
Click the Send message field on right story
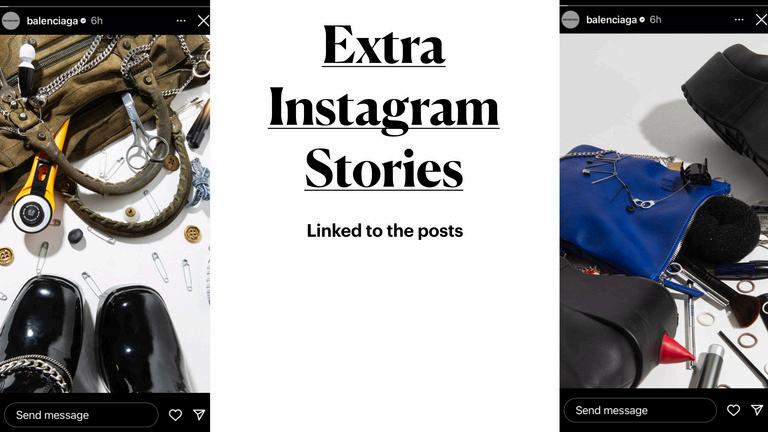coord(640,410)
